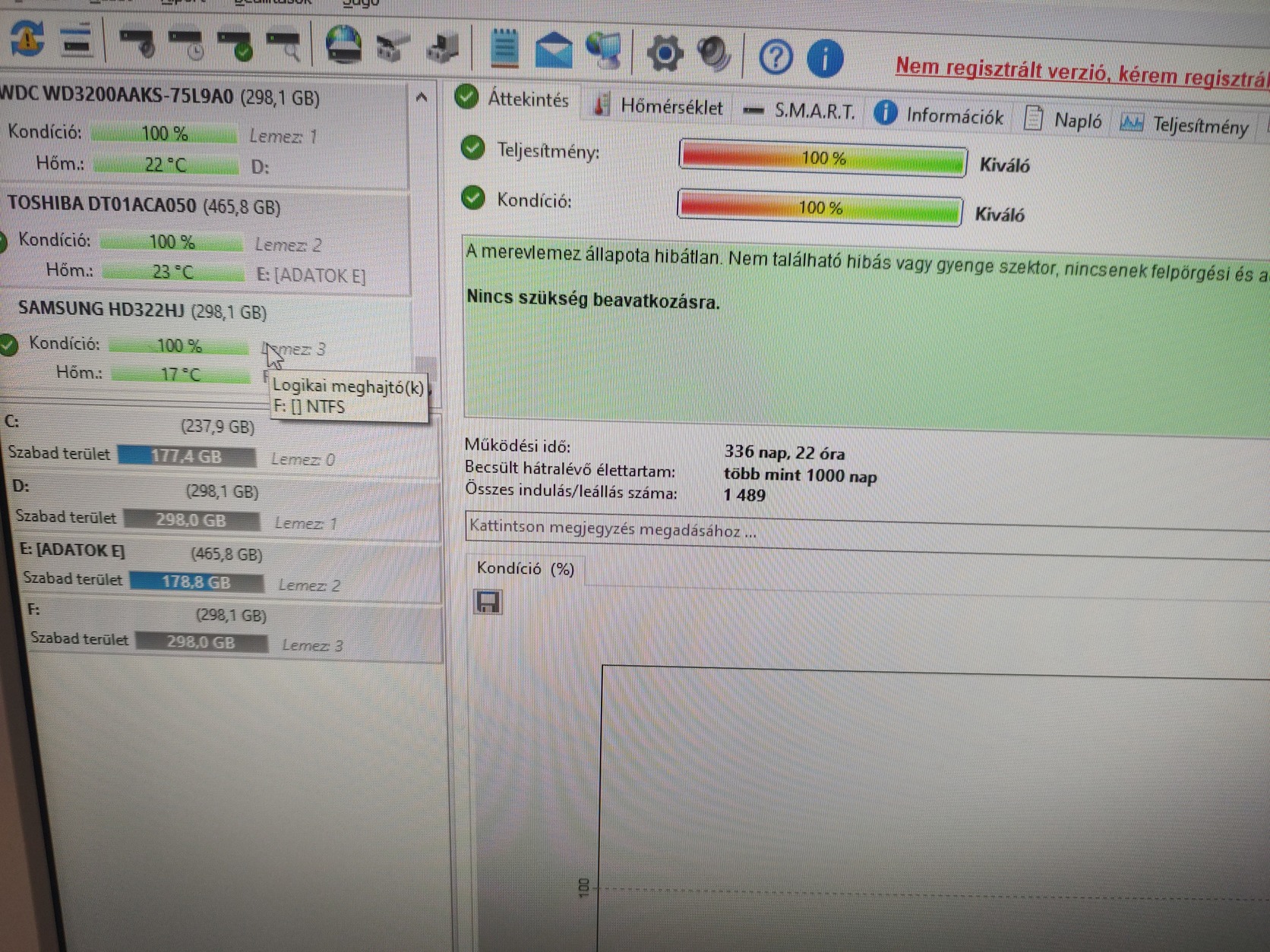This screenshot has width=1270, height=952.
Task: Switch to the Teljesítmény tab
Action: (1185, 125)
